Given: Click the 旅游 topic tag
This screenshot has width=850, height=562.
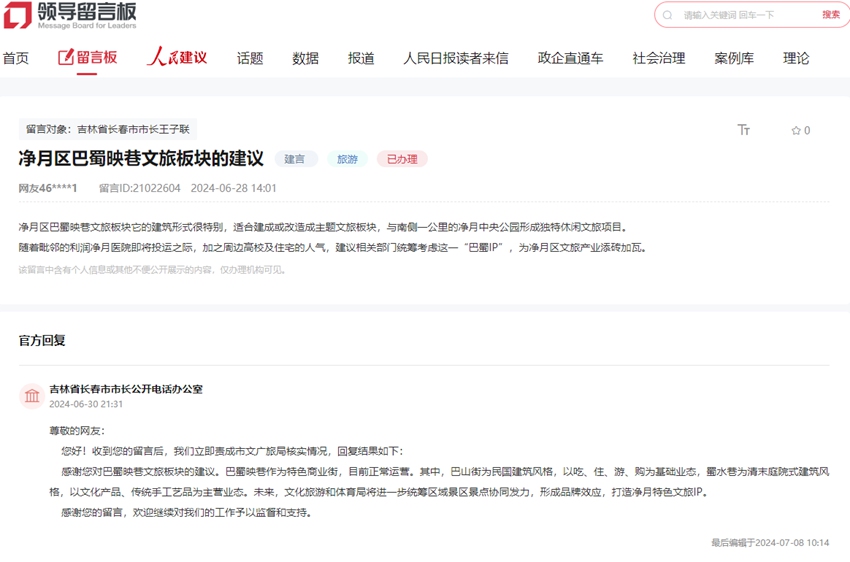Looking at the screenshot, I should (x=347, y=159).
